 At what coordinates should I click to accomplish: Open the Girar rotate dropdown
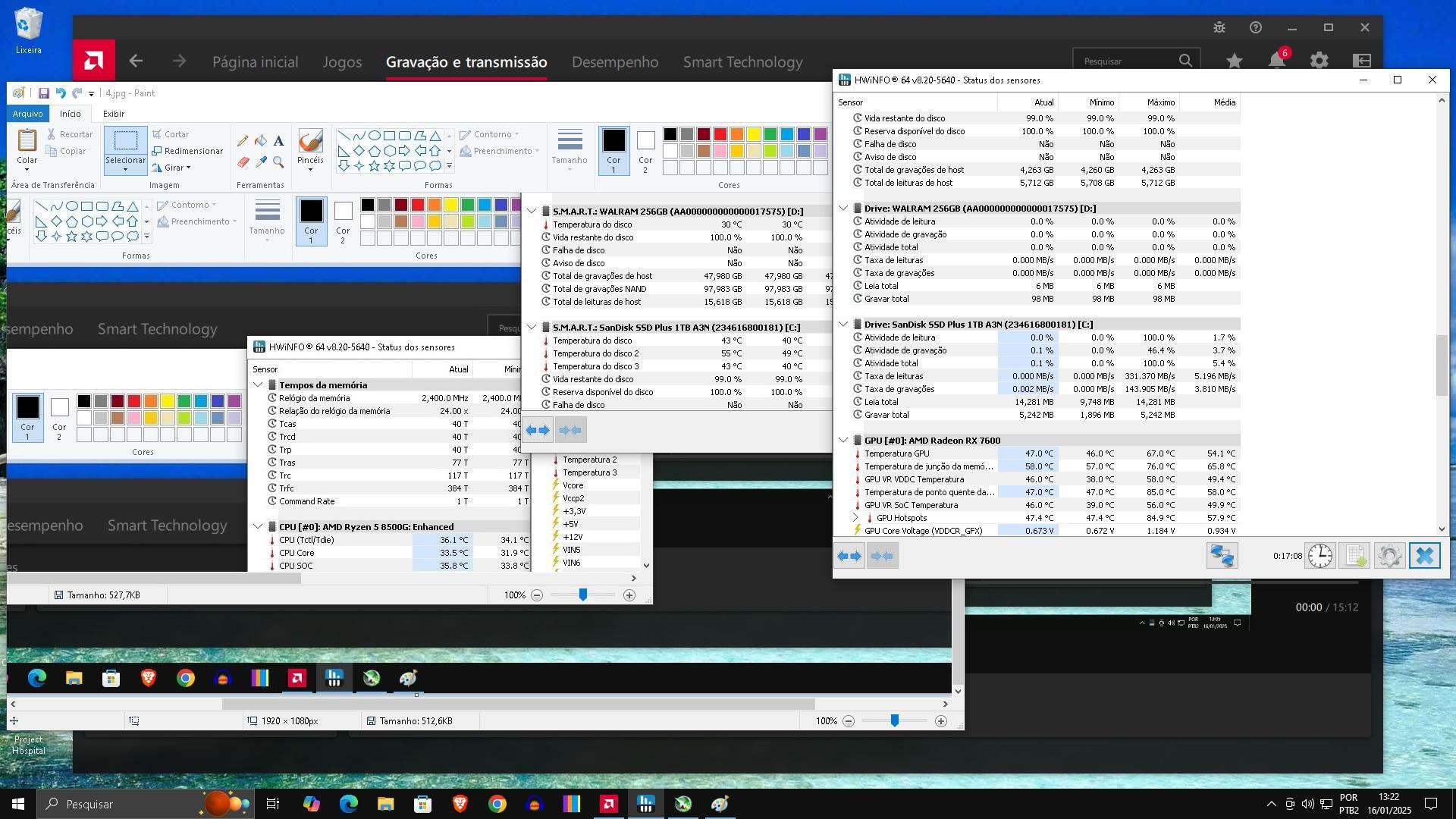172,168
